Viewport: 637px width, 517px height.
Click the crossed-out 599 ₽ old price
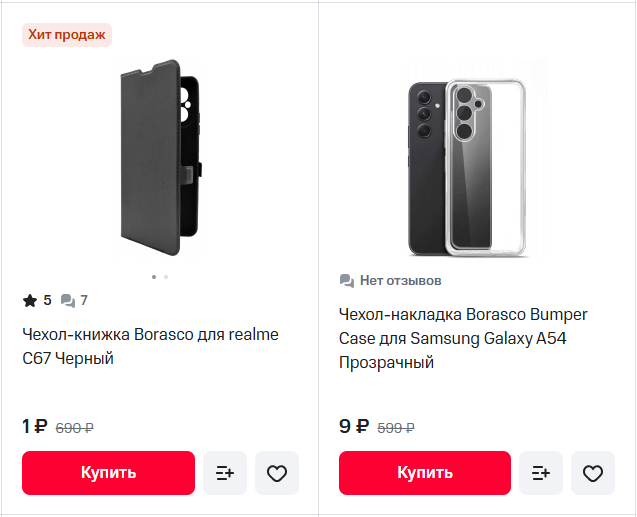tap(396, 428)
